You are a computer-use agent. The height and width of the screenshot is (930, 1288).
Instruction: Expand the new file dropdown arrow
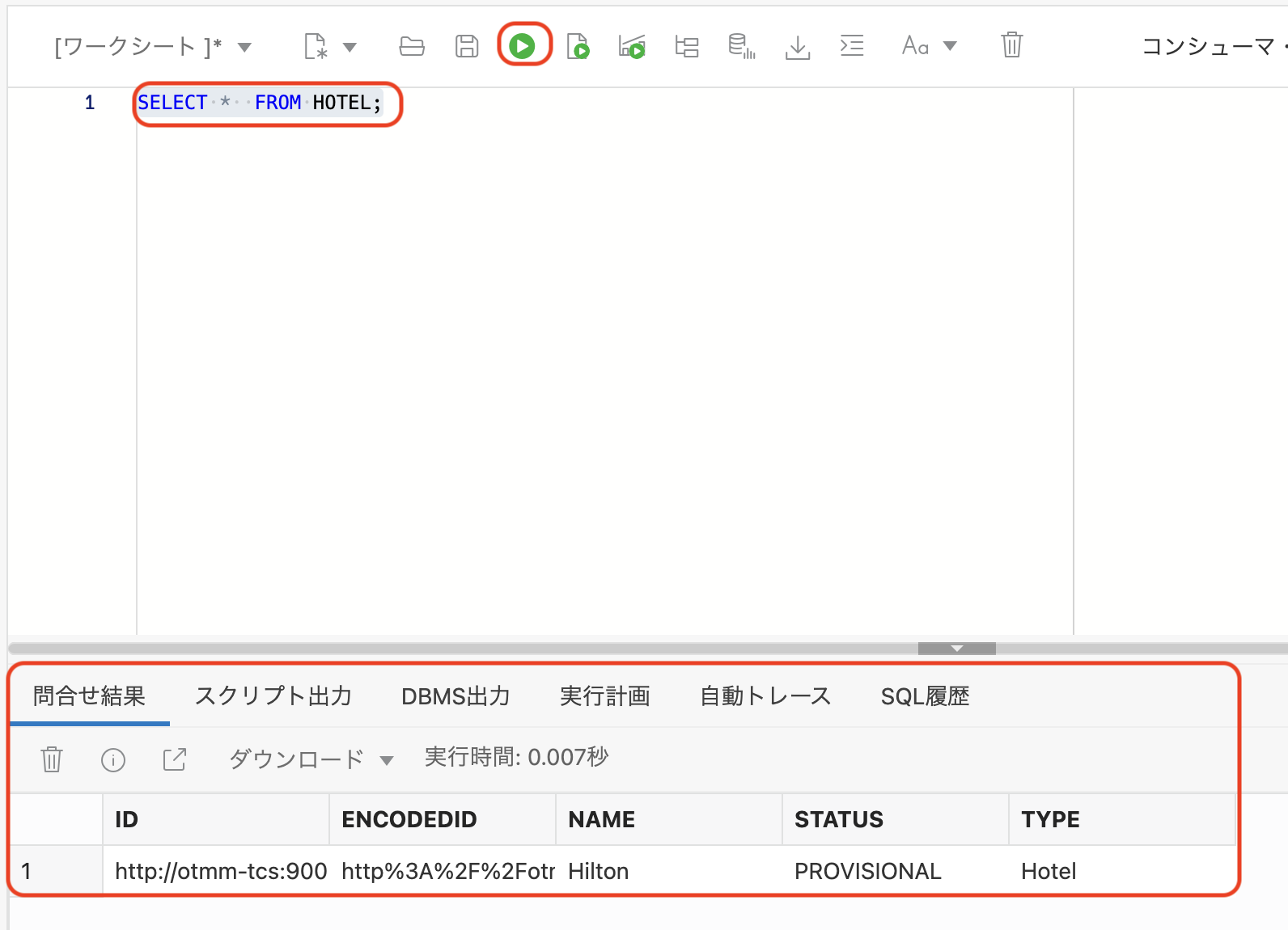click(x=350, y=47)
